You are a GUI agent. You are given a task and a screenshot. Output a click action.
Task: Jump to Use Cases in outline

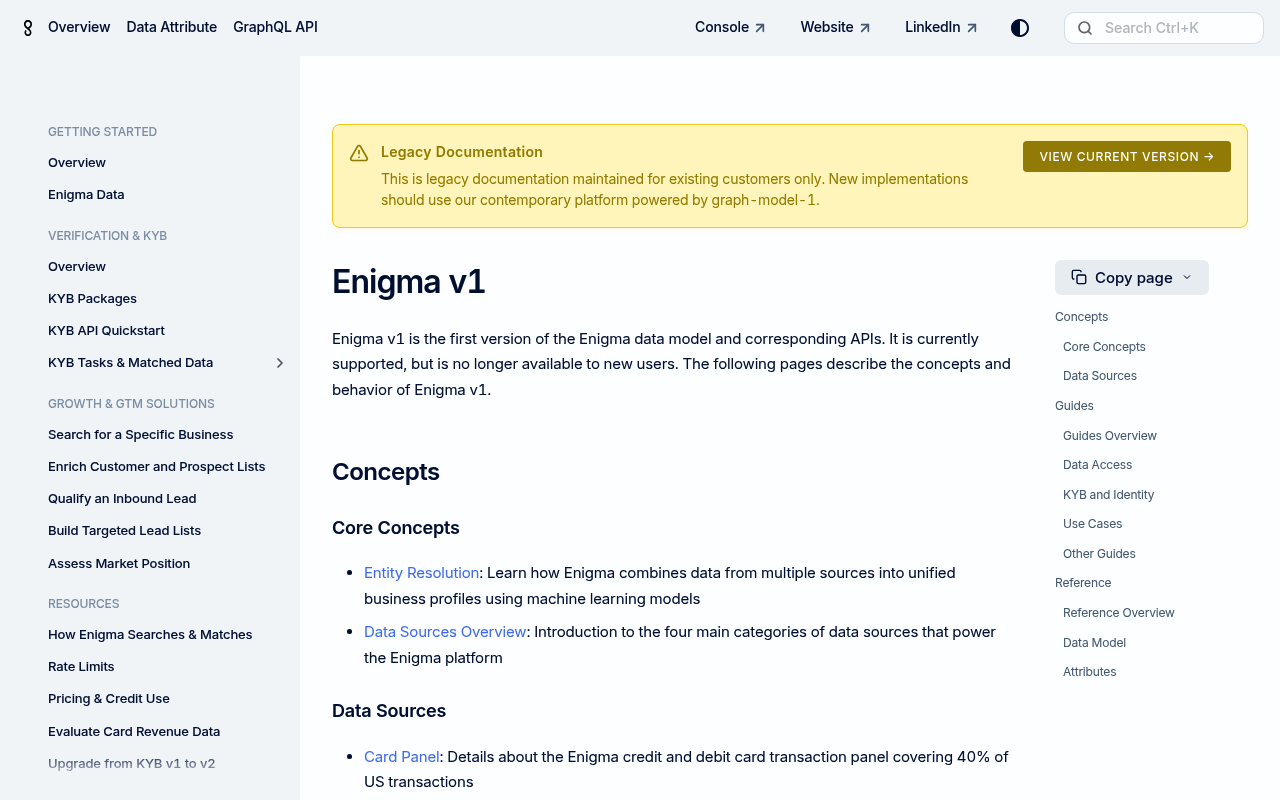[x=1092, y=524]
